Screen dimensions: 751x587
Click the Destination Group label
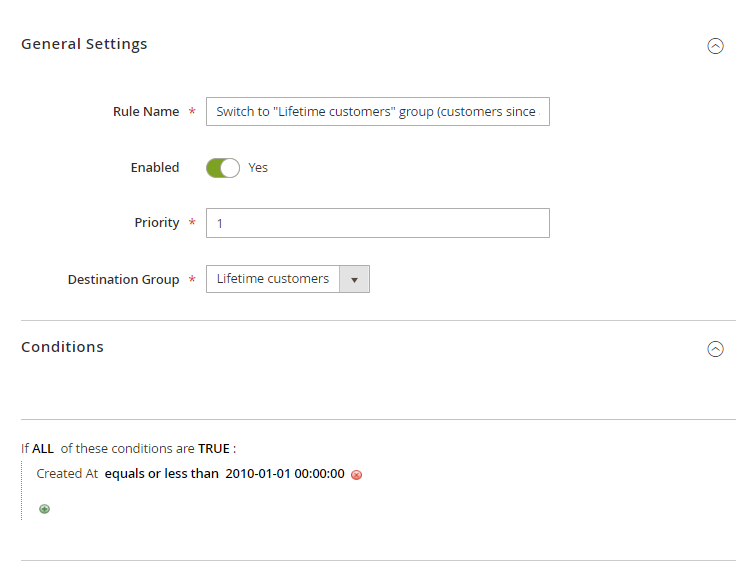click(x=123, y=280)
